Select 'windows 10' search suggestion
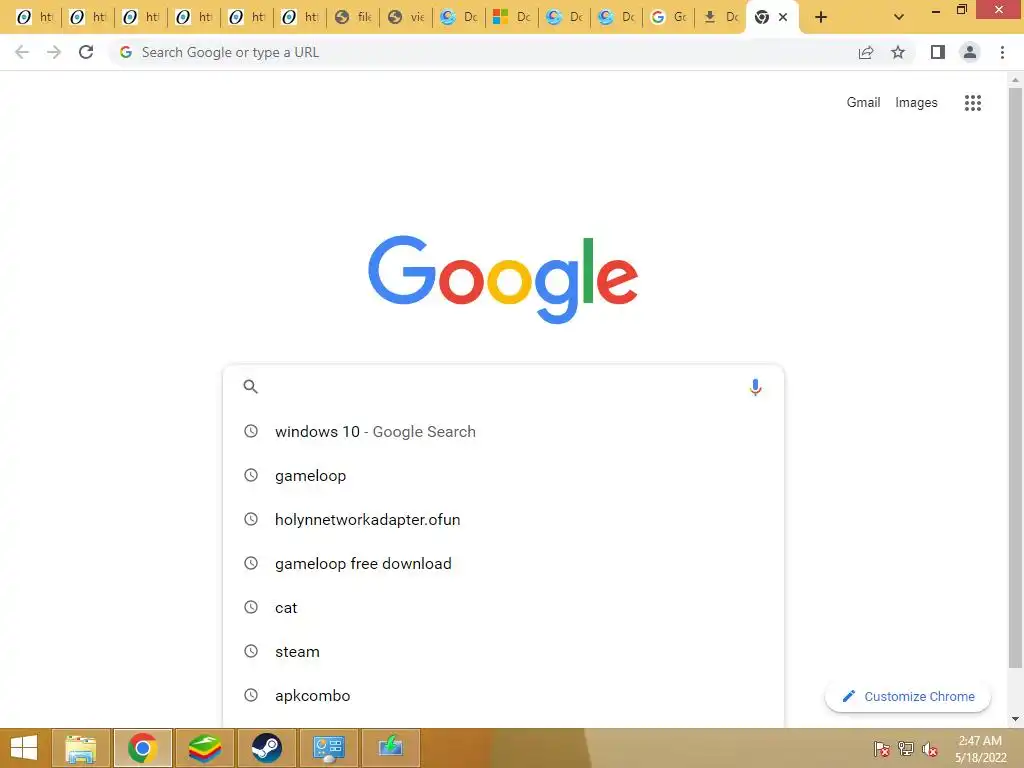1024x768 pixels. (503, 432)
